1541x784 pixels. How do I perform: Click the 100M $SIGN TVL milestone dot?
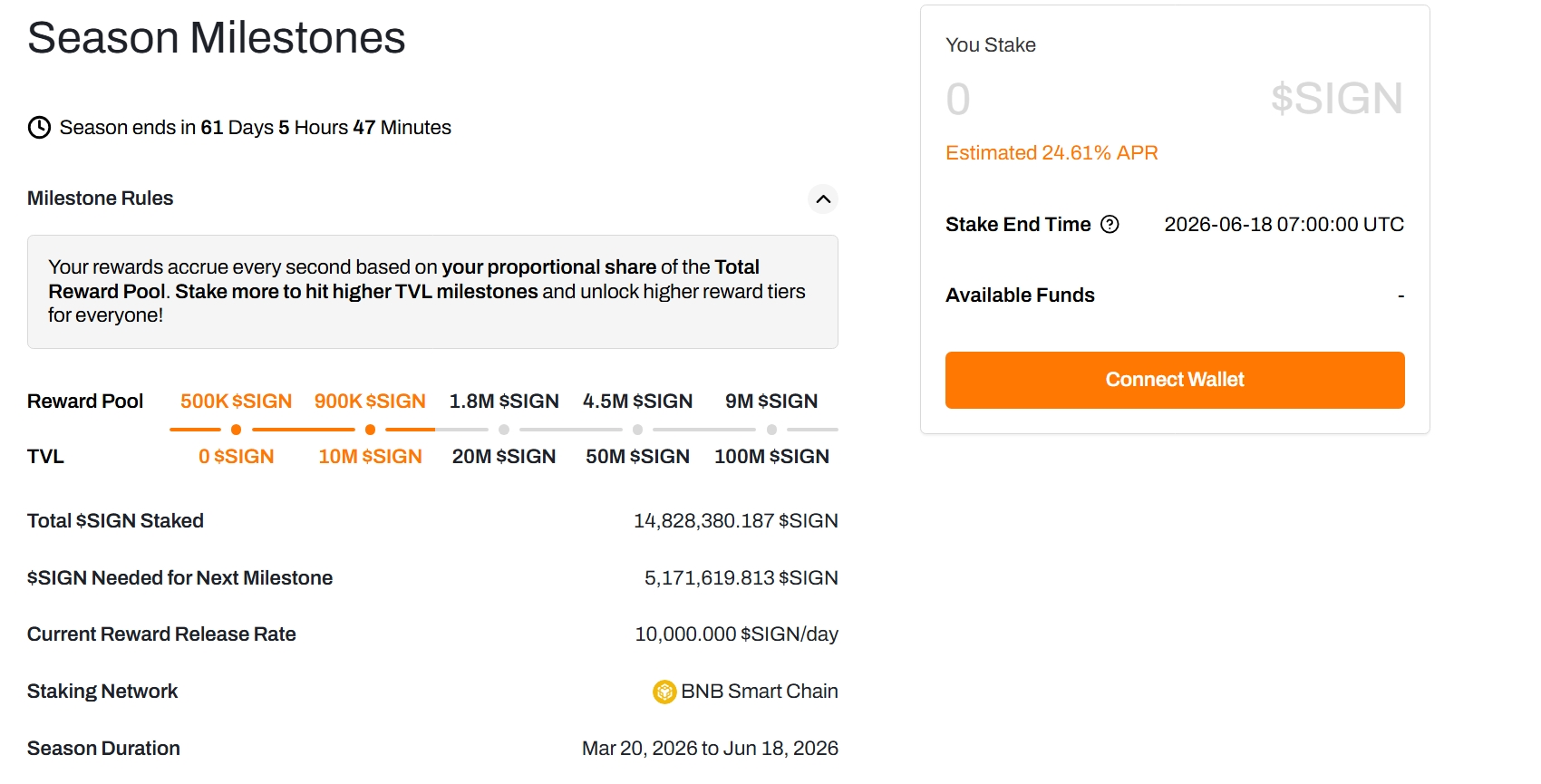772,430
